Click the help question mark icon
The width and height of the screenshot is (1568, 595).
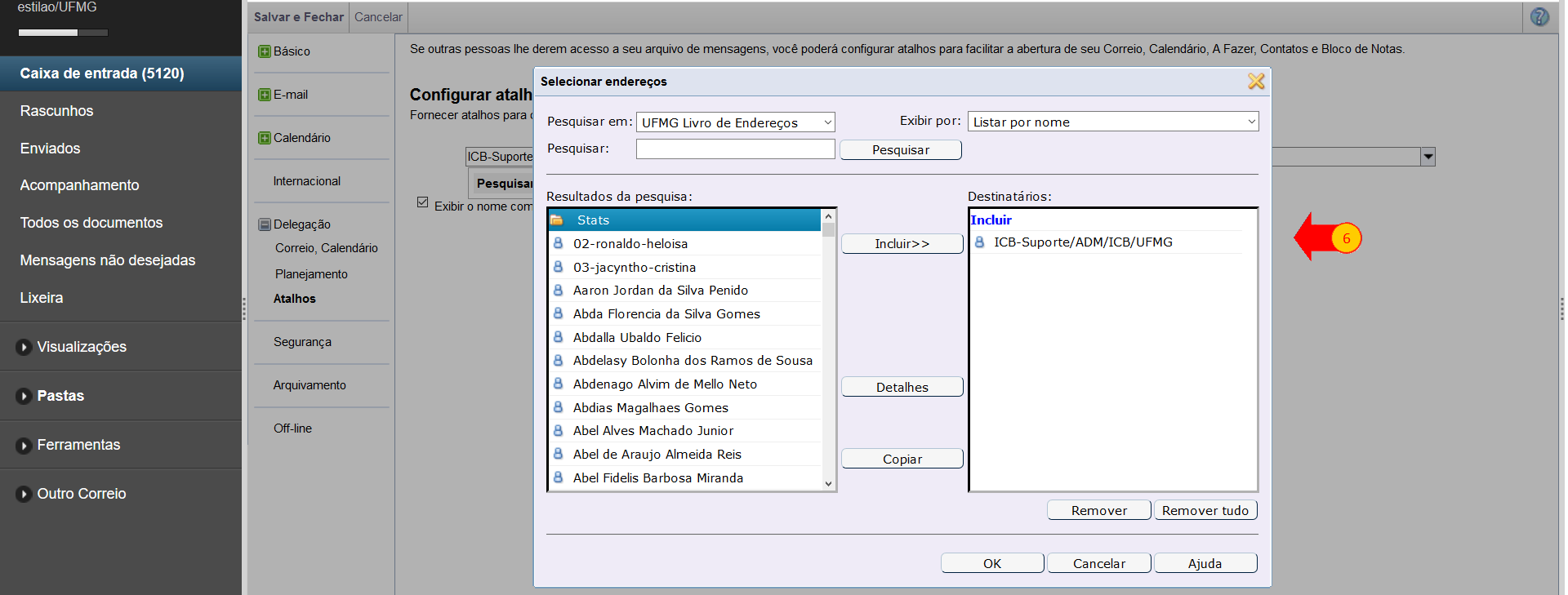click(1539, 17)
